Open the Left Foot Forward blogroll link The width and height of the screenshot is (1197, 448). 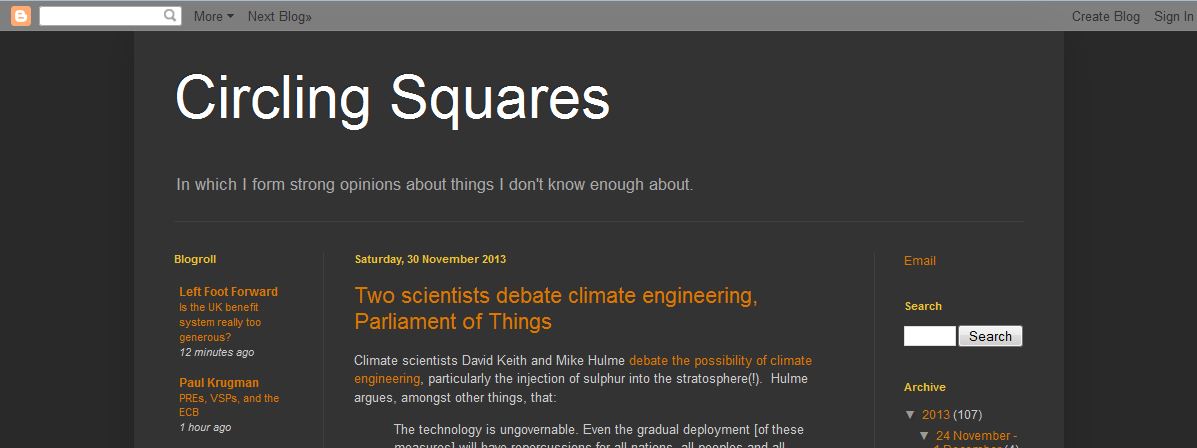[x=228, y=292]
